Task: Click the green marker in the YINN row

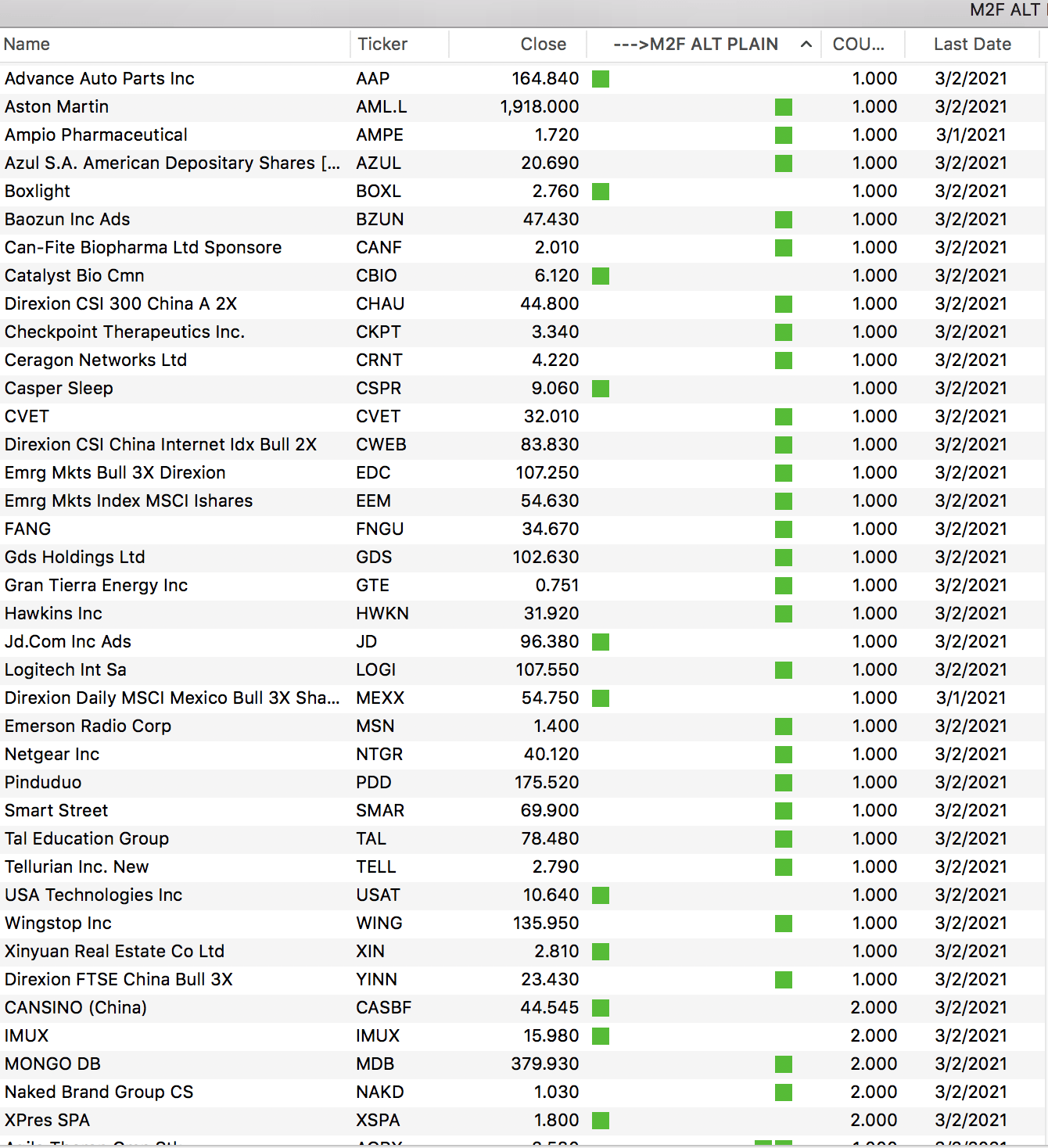Action: tap(784, 980)
